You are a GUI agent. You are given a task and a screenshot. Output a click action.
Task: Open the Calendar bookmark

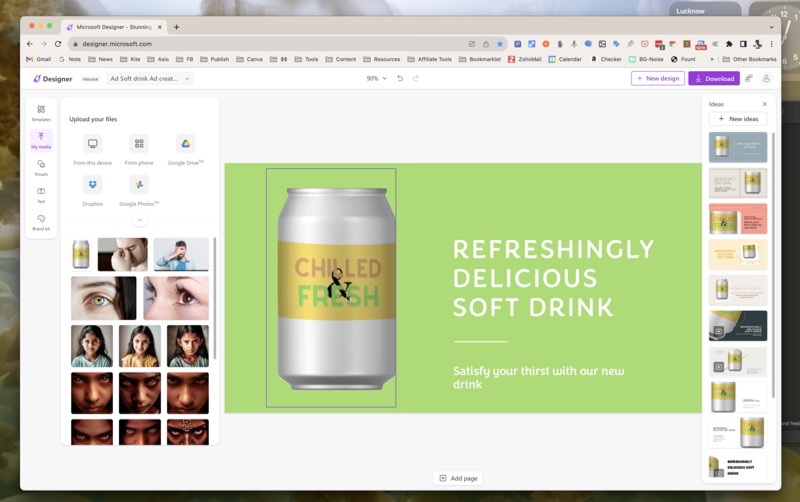(x=565, y=59)
